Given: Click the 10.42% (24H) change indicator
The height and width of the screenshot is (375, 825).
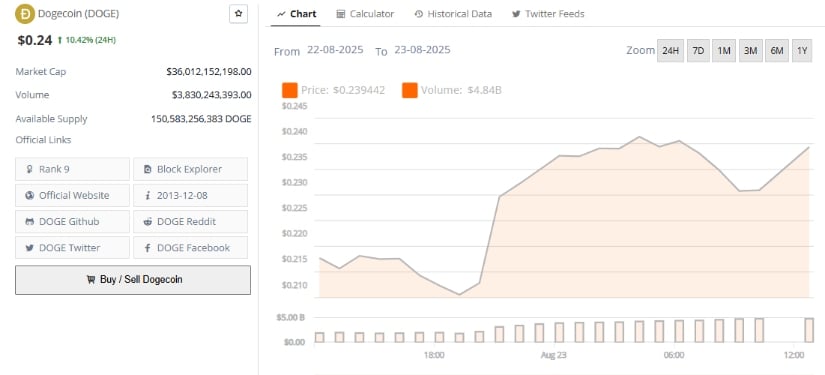Looking at the screenshot, I should click(x=87, y=40).
